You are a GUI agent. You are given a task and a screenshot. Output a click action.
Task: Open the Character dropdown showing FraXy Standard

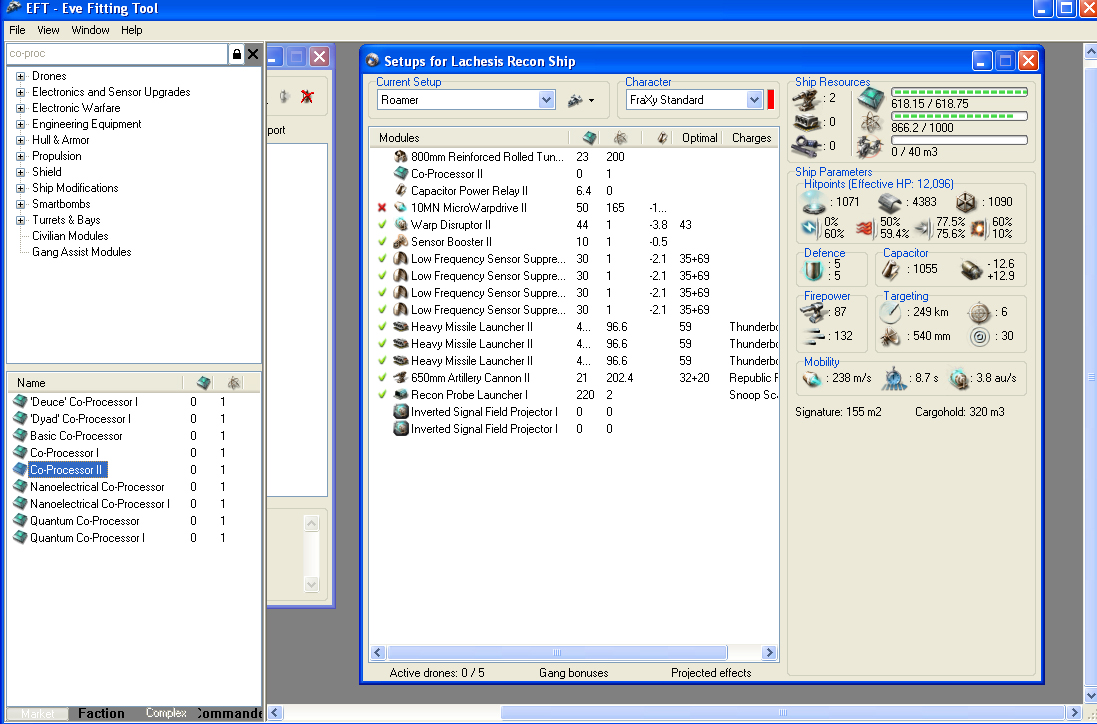(754, 100)
